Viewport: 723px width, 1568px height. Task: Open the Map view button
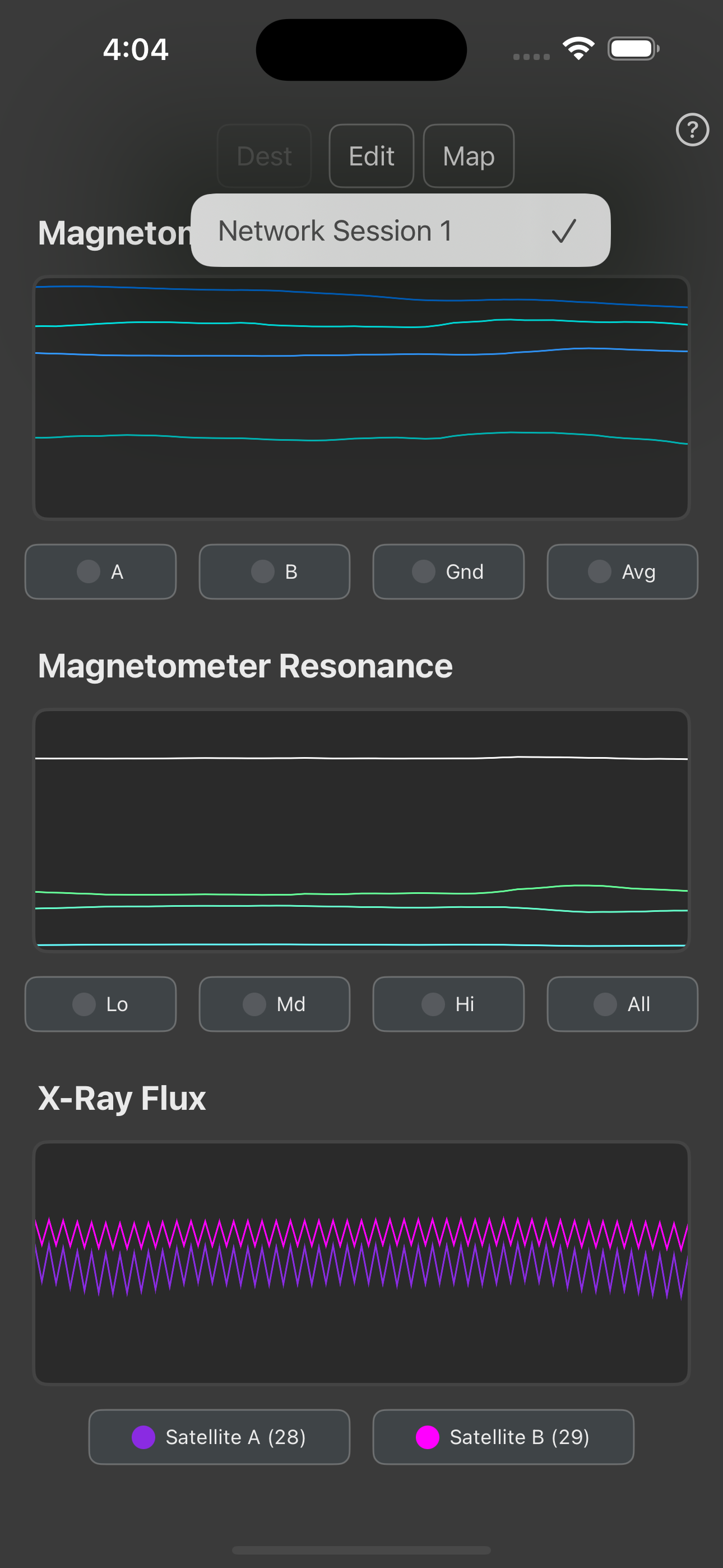tap(469, 156)
